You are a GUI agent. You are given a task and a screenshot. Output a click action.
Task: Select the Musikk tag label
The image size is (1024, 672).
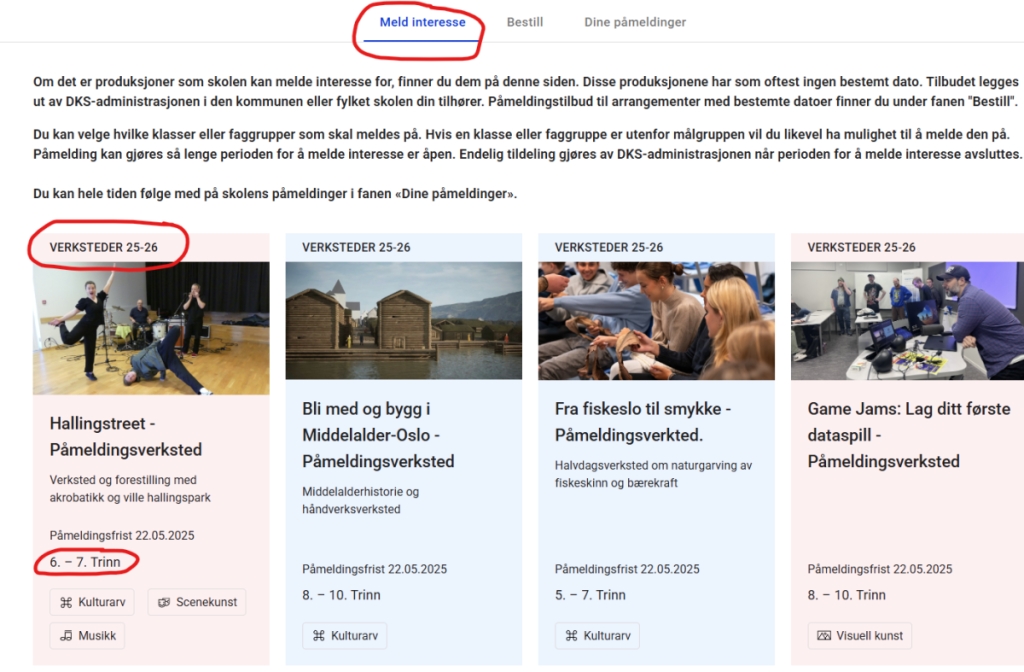coord(97,635)
